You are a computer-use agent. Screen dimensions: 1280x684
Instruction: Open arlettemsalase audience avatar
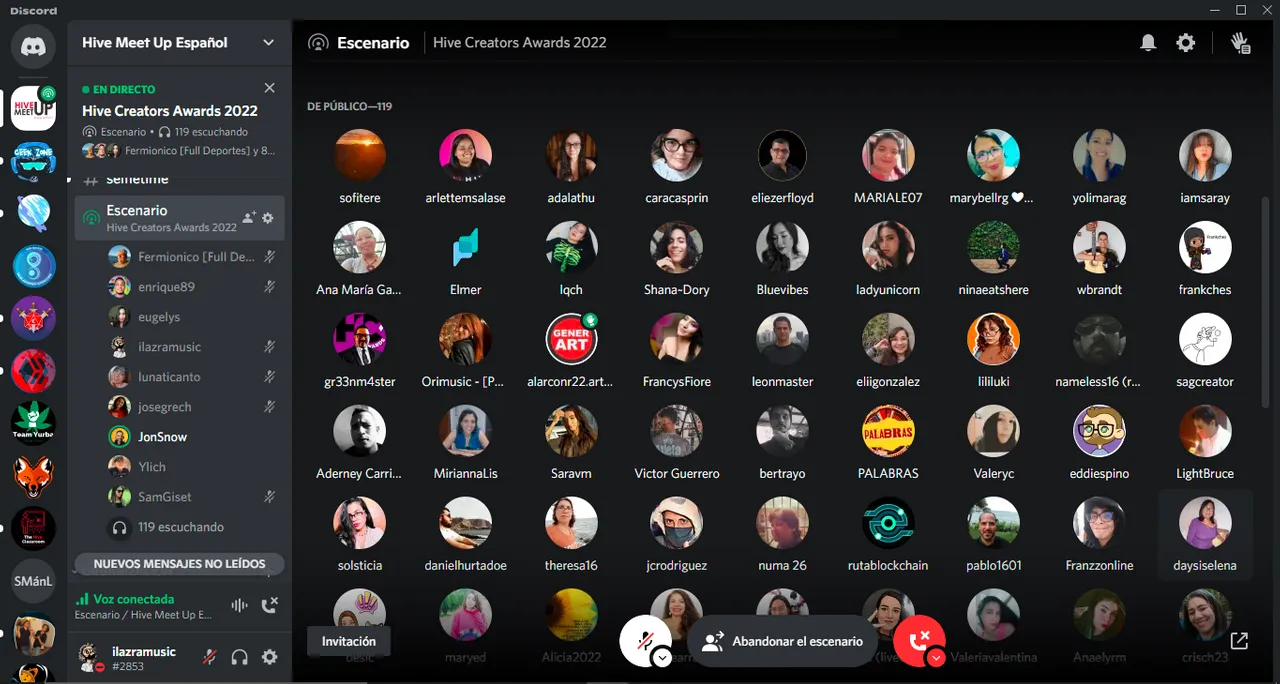(466, 156)
